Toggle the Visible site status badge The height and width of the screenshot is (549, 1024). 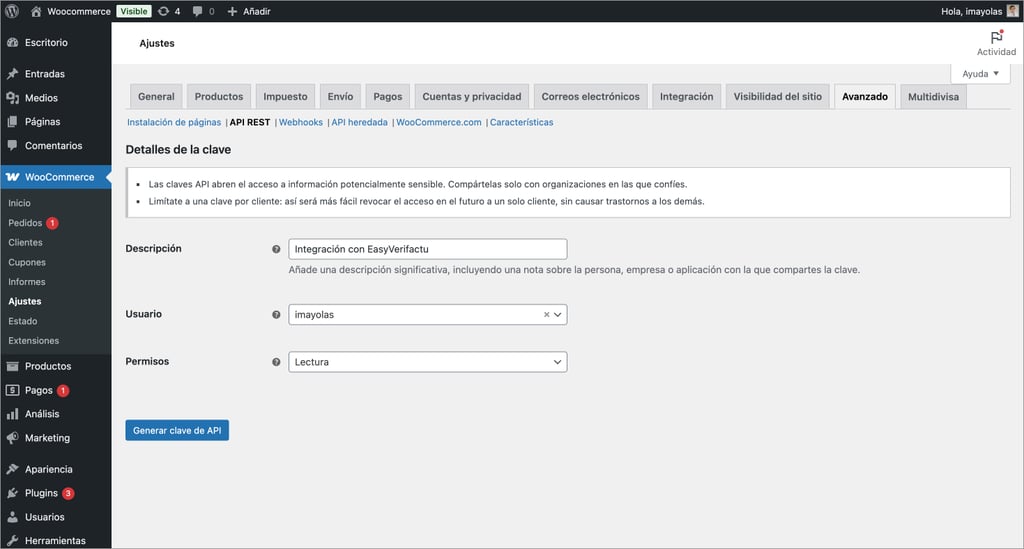point(134,11)
